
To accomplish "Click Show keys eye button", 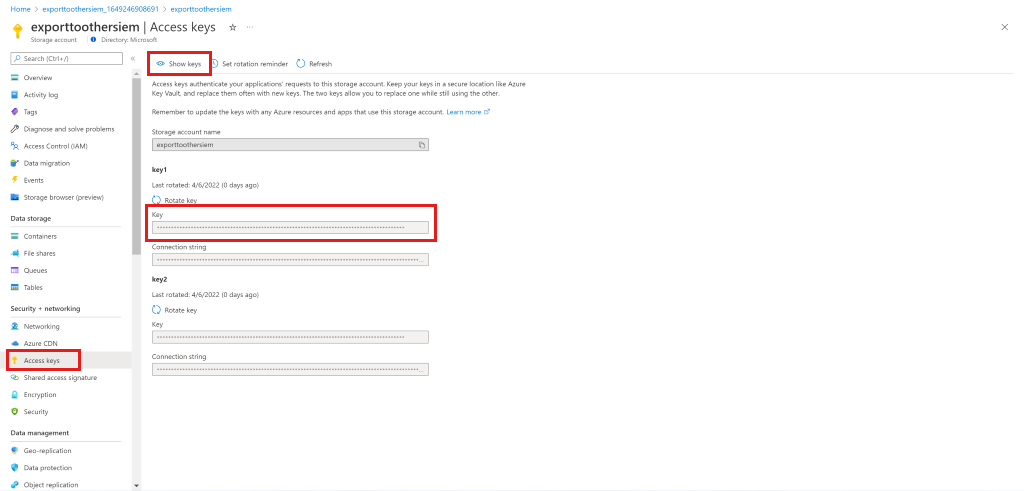I will click(179, 64).
